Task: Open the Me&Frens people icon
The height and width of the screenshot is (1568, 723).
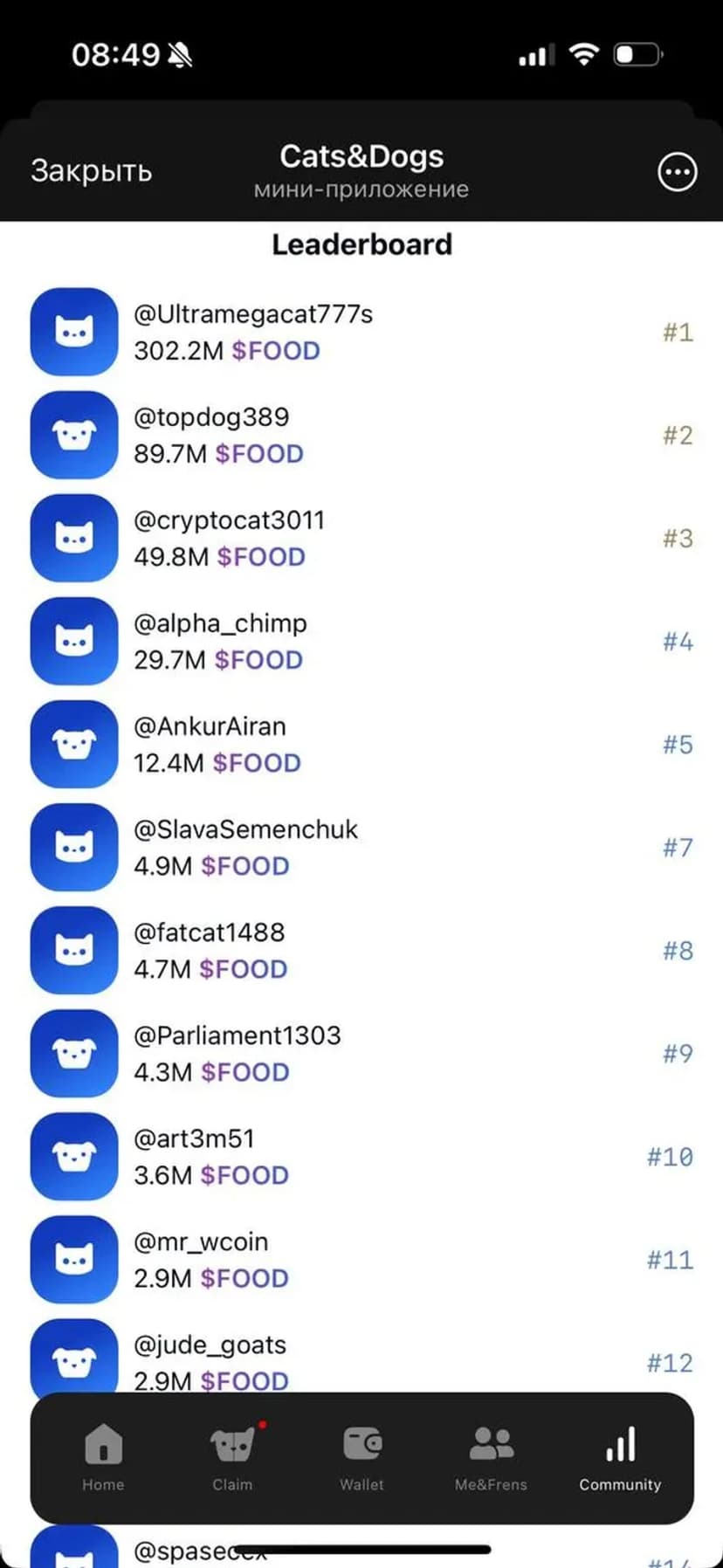Action: [x=491, y=1444]
